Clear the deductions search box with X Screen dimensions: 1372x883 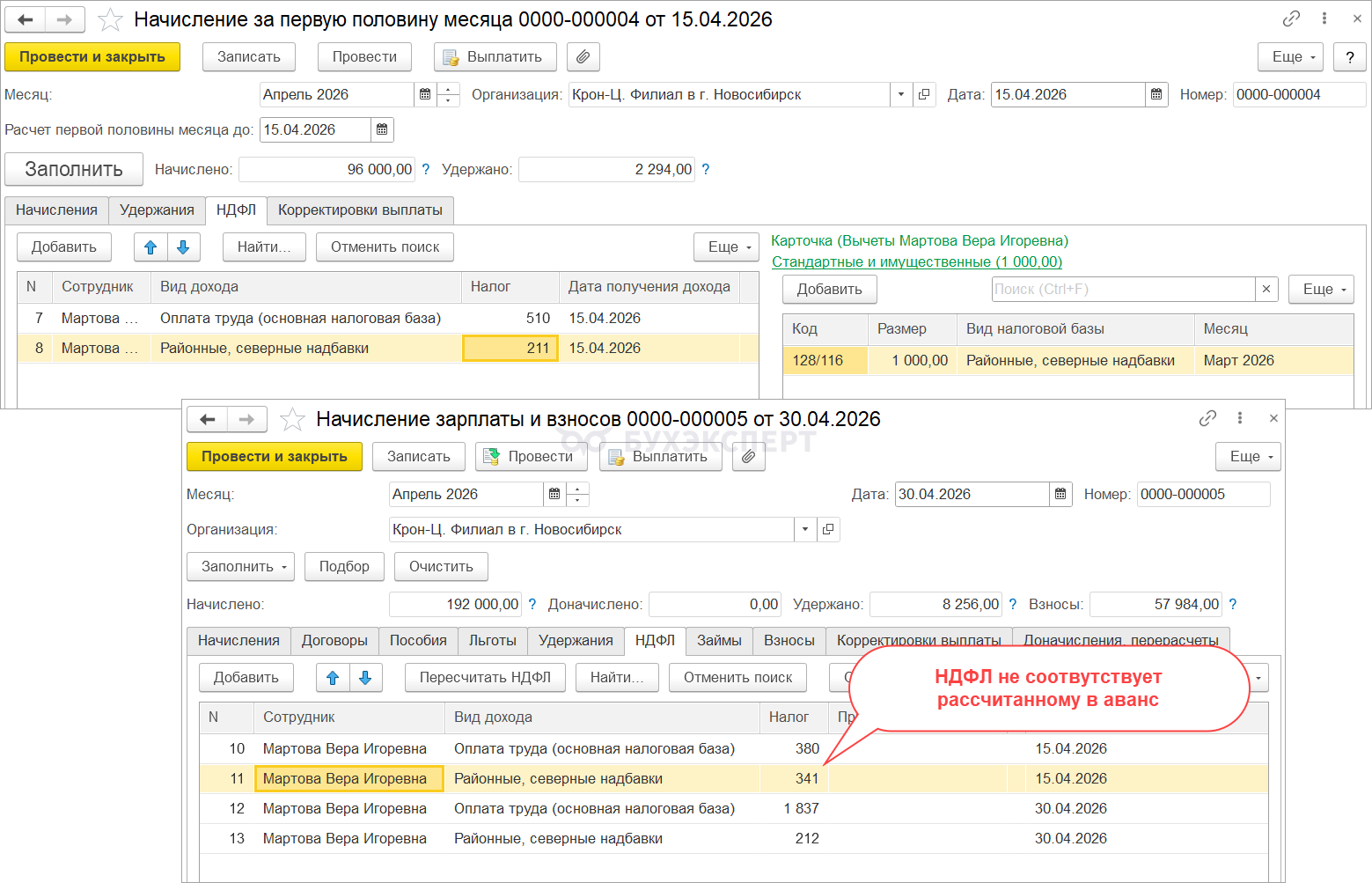[1266, 289]
